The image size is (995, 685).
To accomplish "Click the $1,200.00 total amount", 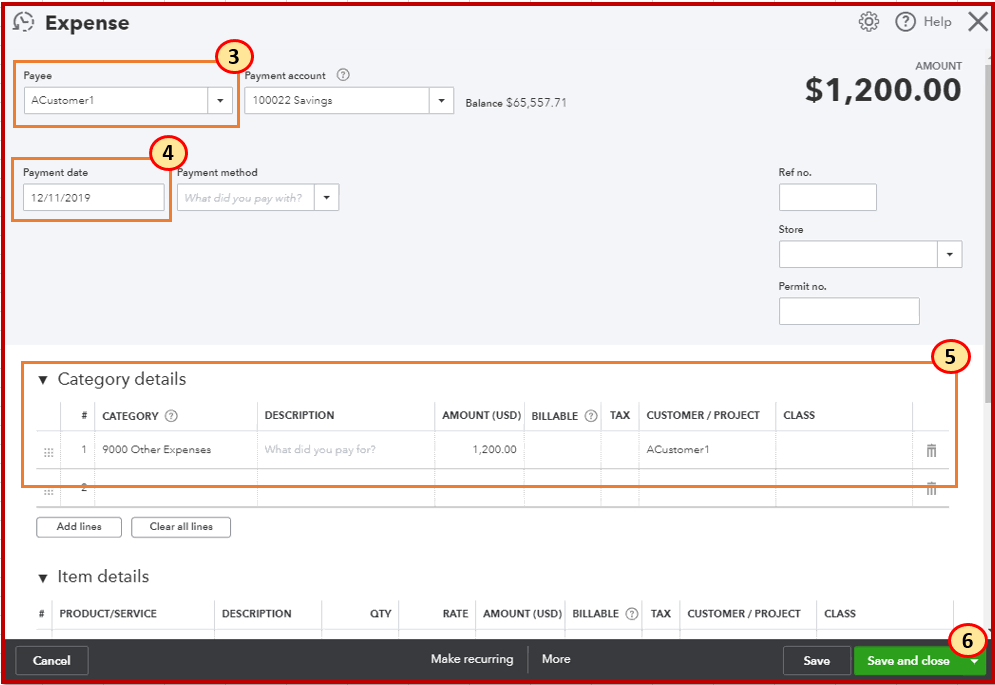I will 883,90.
